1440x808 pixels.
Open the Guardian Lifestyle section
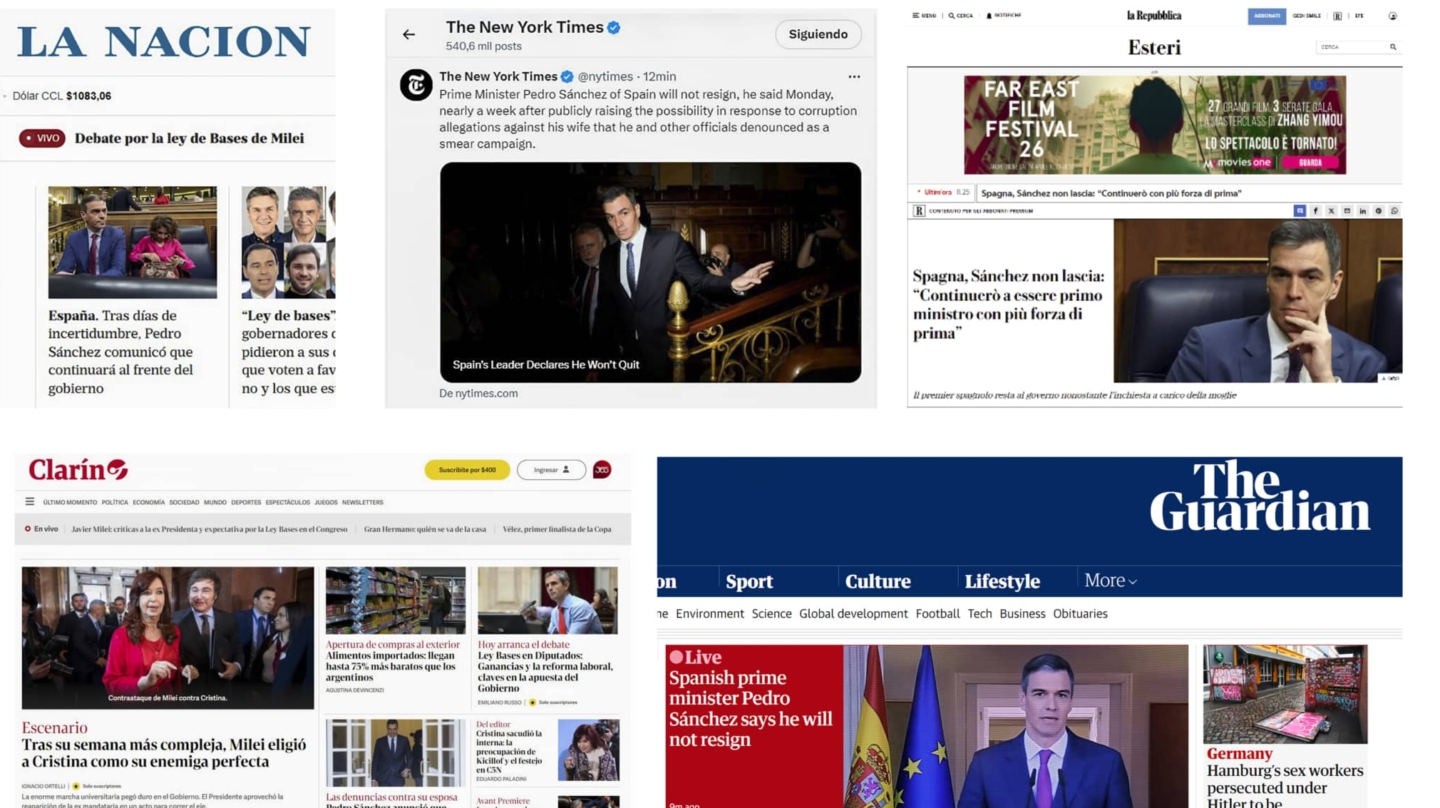click(1002, 582)
